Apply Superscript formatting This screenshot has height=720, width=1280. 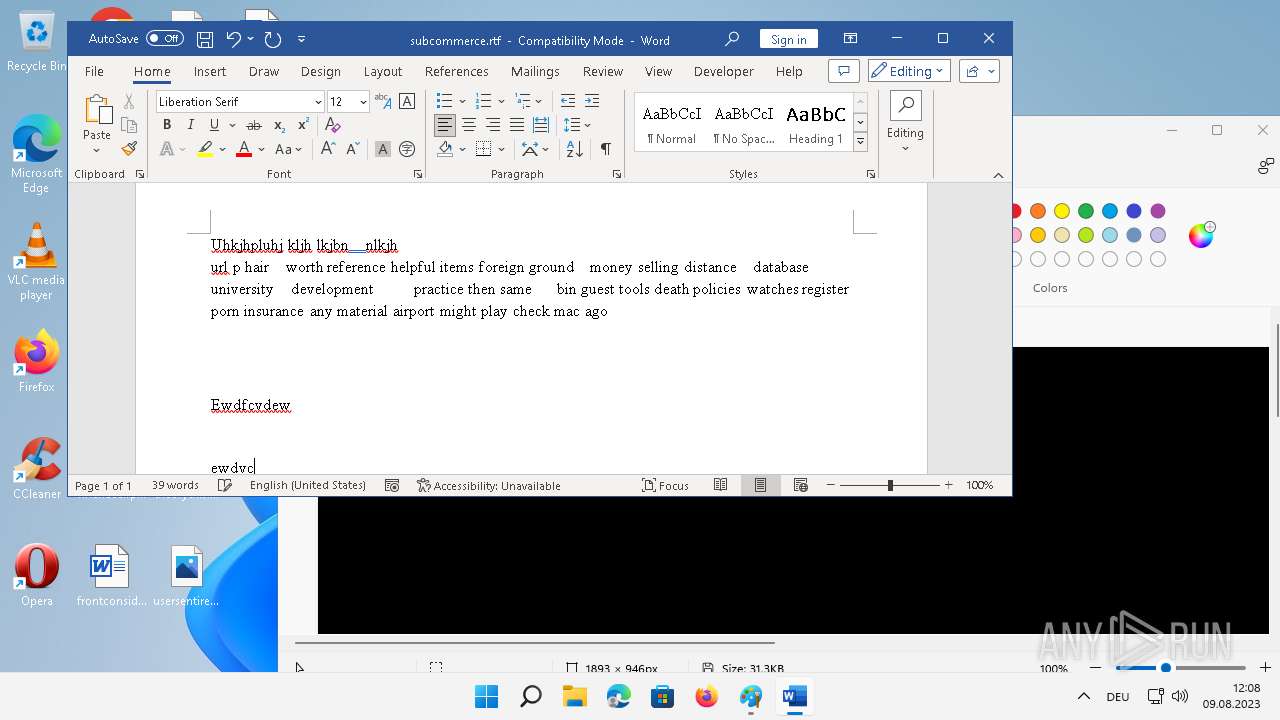(302, 125)
